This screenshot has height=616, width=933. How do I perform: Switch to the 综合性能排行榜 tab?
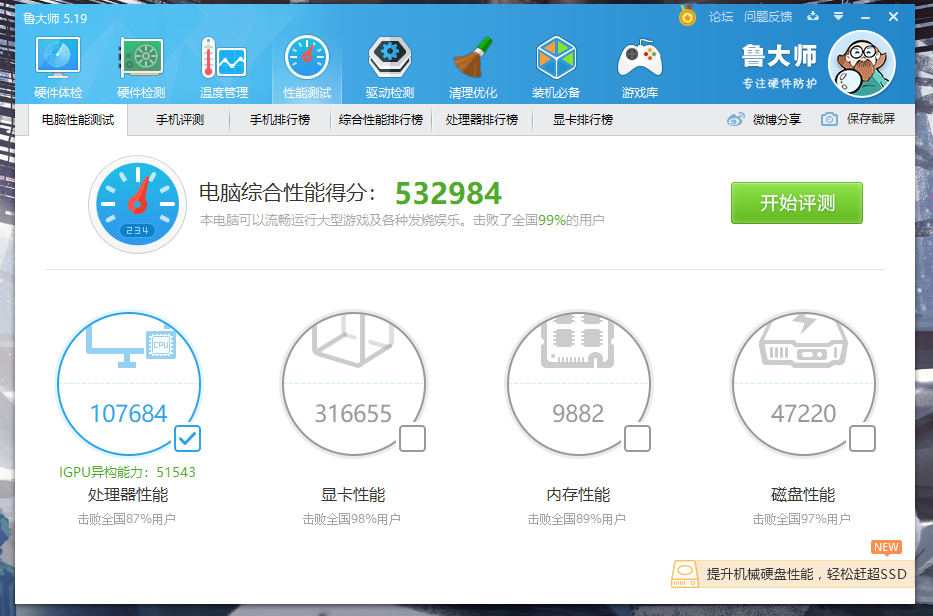(381, 120)
